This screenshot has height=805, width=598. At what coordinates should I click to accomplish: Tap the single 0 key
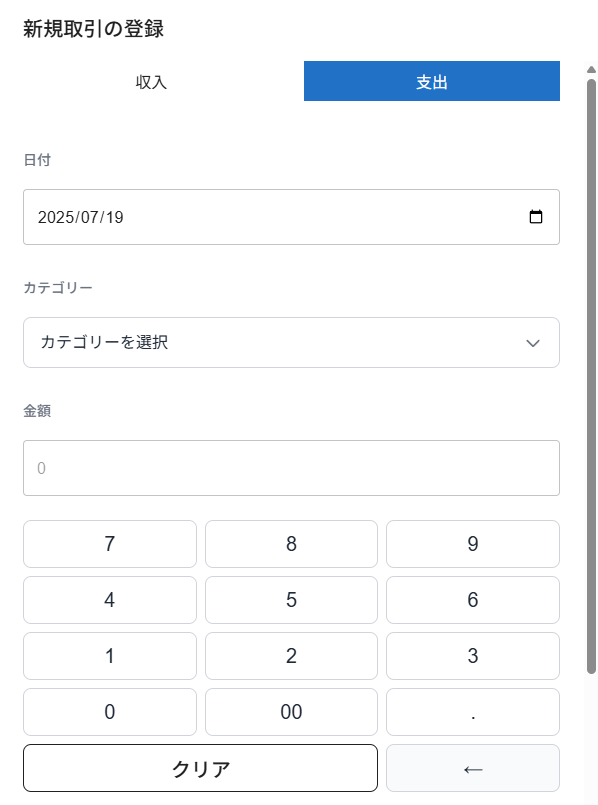pyautogui.click(x=110, y=712)
